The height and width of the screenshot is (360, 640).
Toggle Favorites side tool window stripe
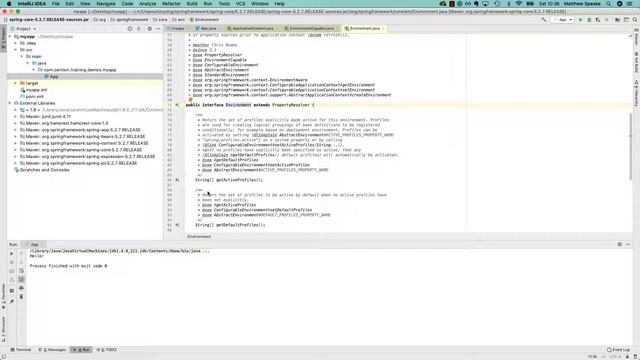3,296
